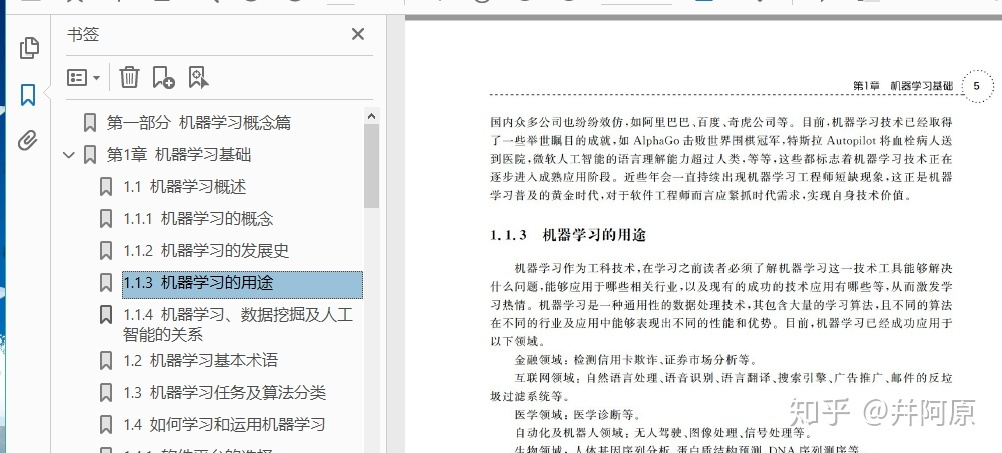
Task: Find current bookmark icon
Action: click(x=199, y=77)
